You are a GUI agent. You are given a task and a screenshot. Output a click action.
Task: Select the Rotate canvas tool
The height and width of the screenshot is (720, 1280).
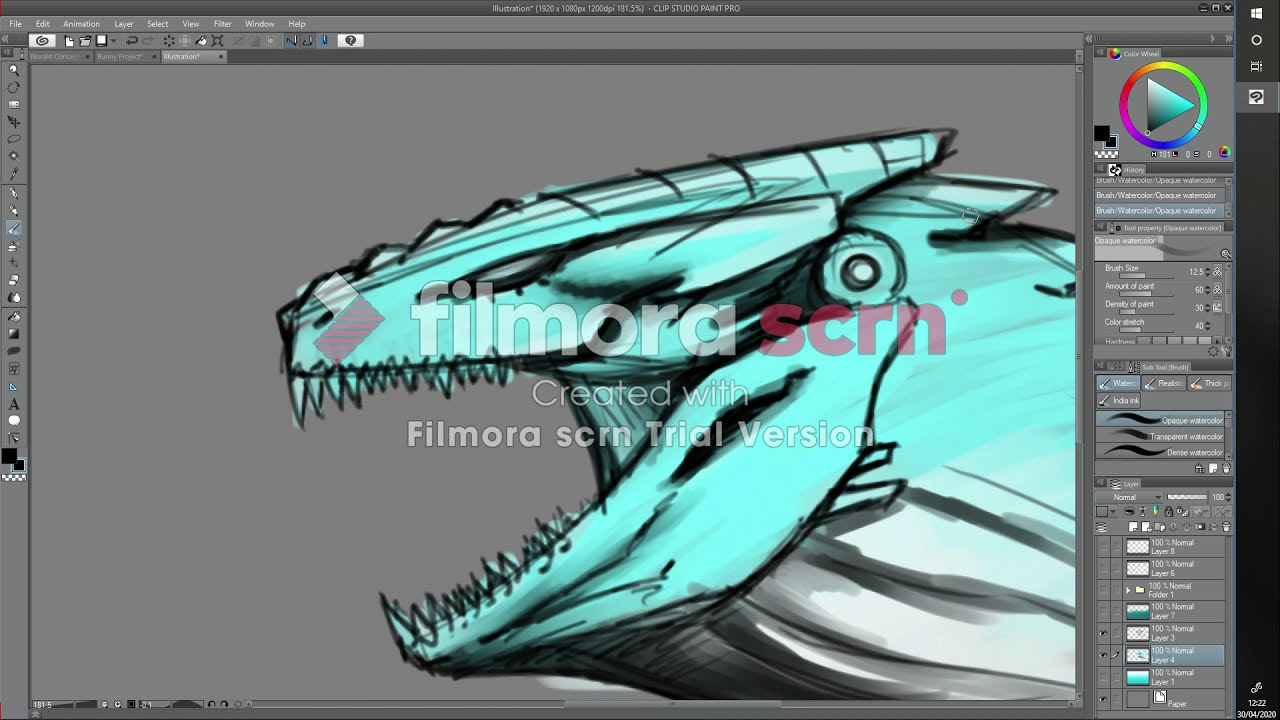(x=14, y=87)
